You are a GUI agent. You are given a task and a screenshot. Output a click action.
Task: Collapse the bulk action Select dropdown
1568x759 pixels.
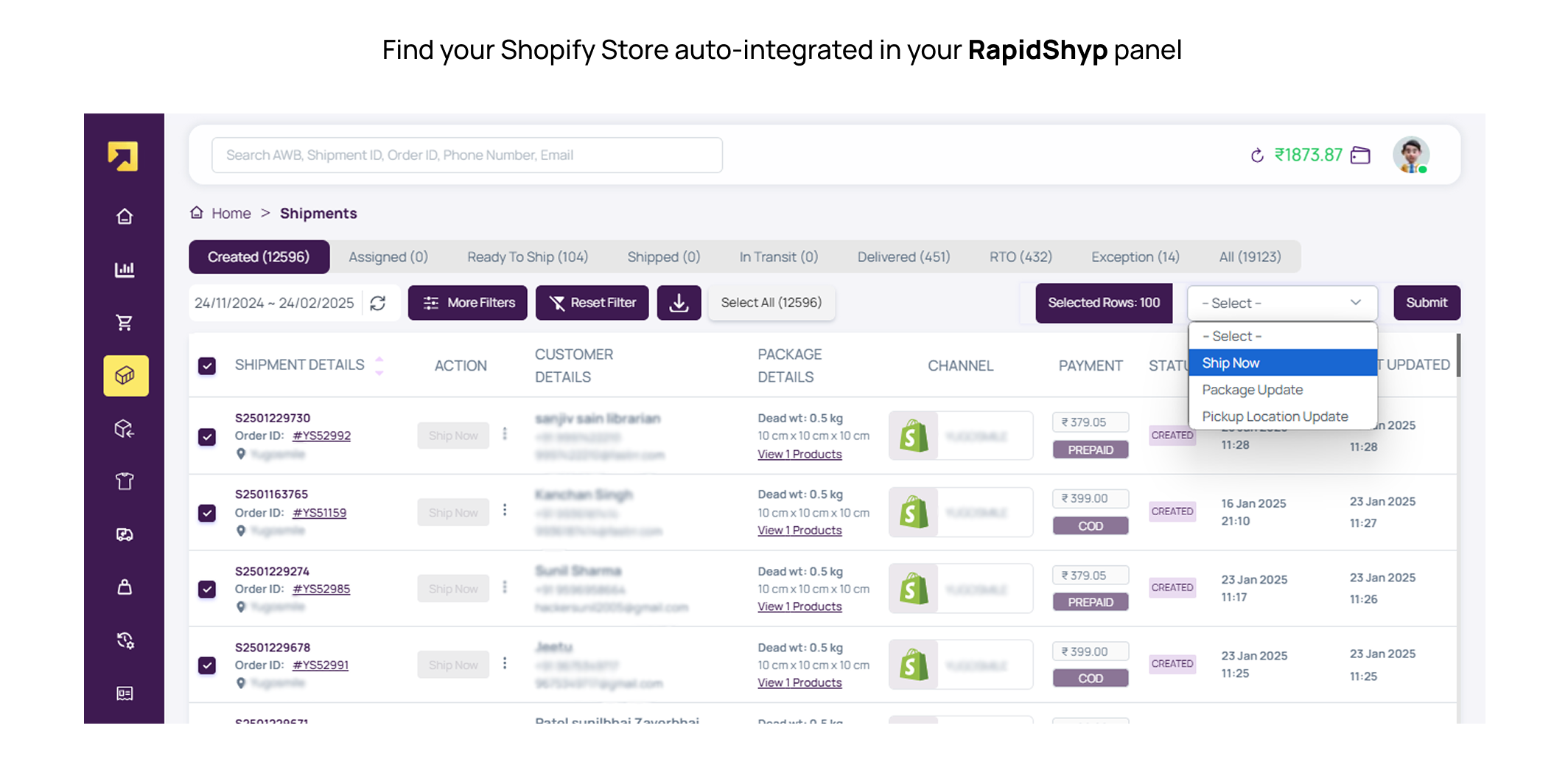coord(1282,303)
